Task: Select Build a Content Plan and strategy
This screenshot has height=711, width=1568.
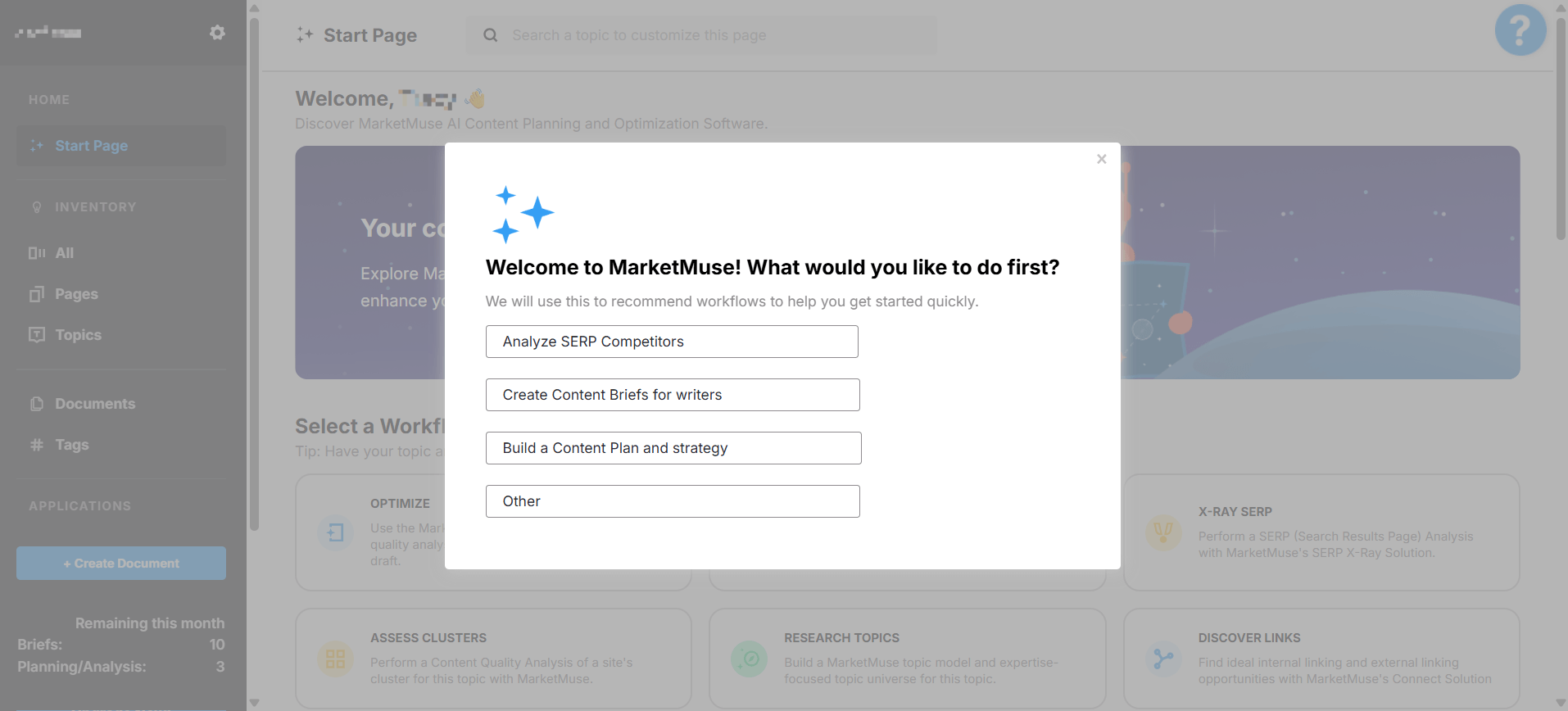Action: coord(673,448)
